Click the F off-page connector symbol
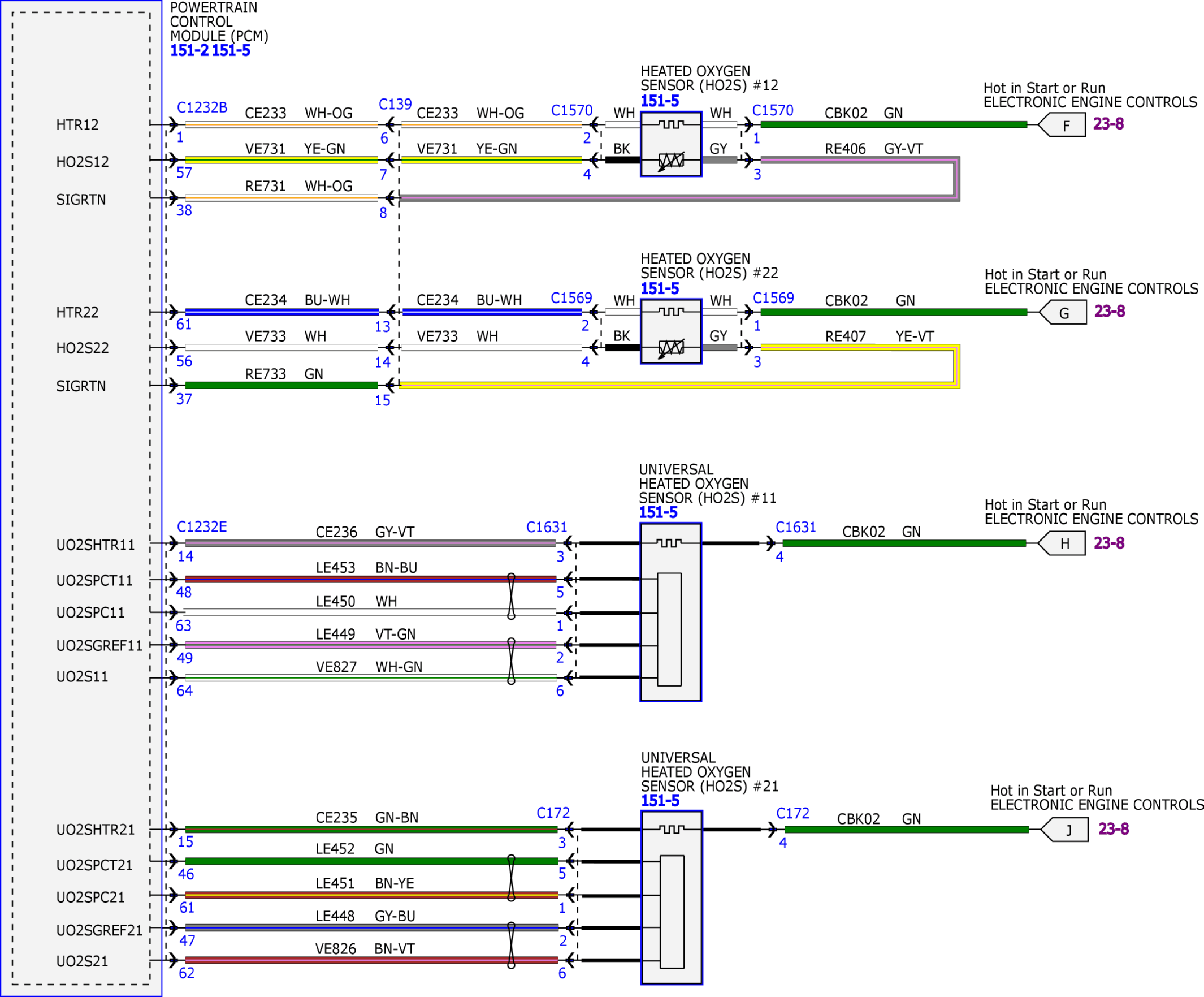Image resolution: width=1204 pixels, height=997 pixels. pyautogui.click(x=1062, y=124)
